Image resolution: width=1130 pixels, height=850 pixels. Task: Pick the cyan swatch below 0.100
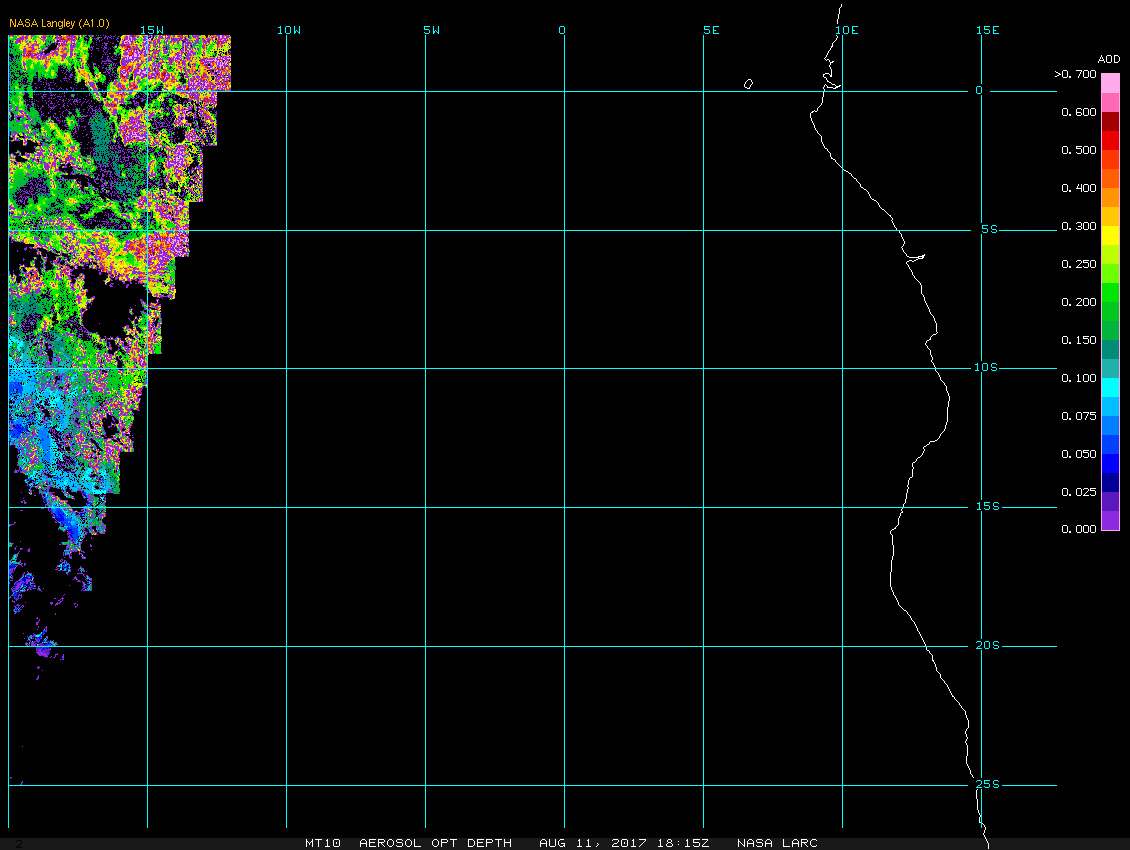point(1111,388)
